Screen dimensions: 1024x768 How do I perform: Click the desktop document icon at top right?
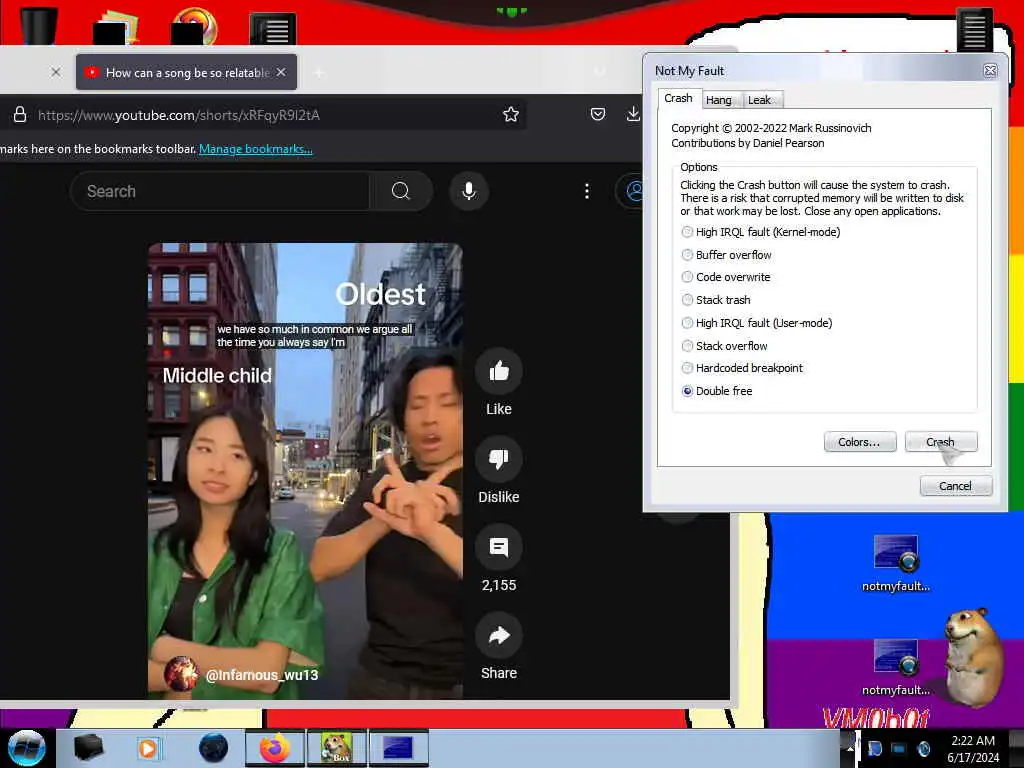(974, 29)
